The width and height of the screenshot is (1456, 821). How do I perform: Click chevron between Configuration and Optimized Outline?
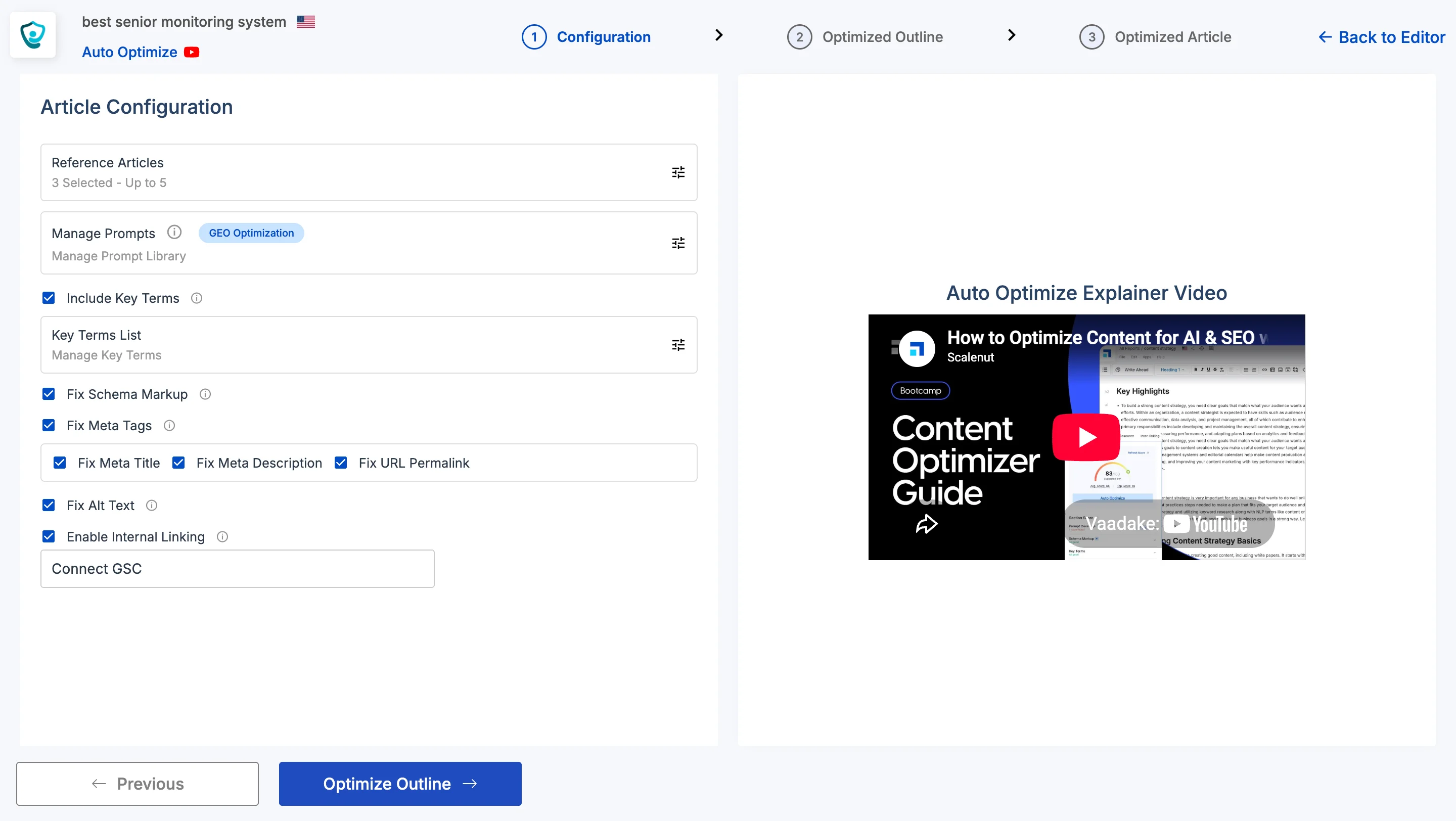point(719,35)
